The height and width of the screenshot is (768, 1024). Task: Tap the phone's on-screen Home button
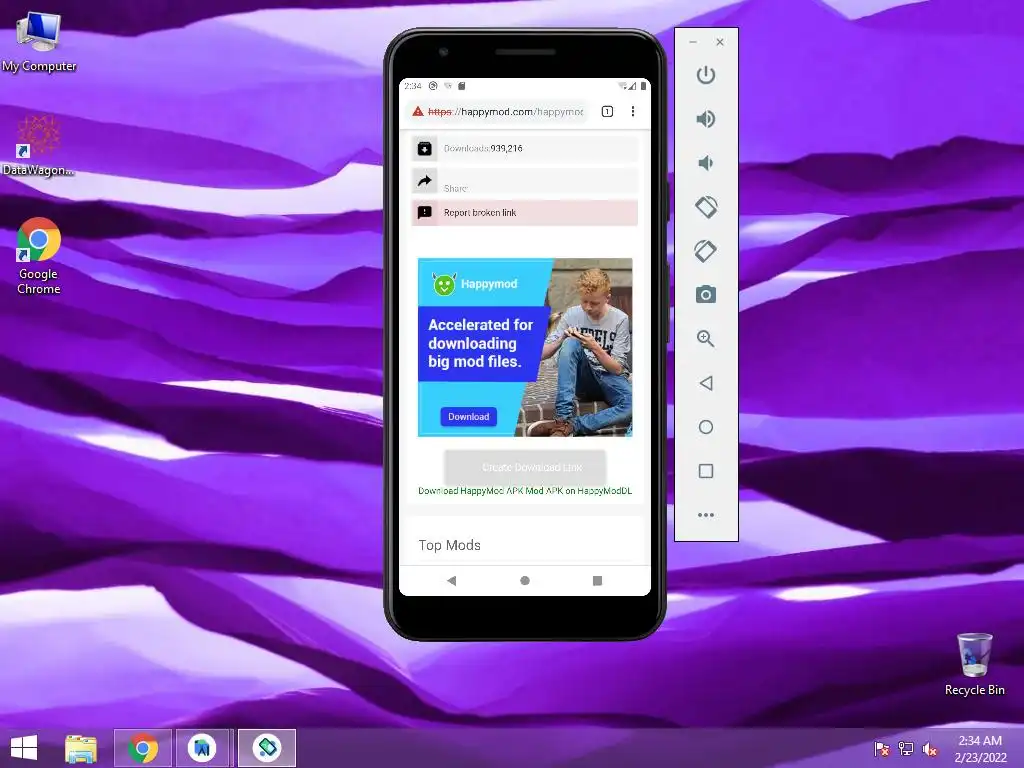(524, 581)
